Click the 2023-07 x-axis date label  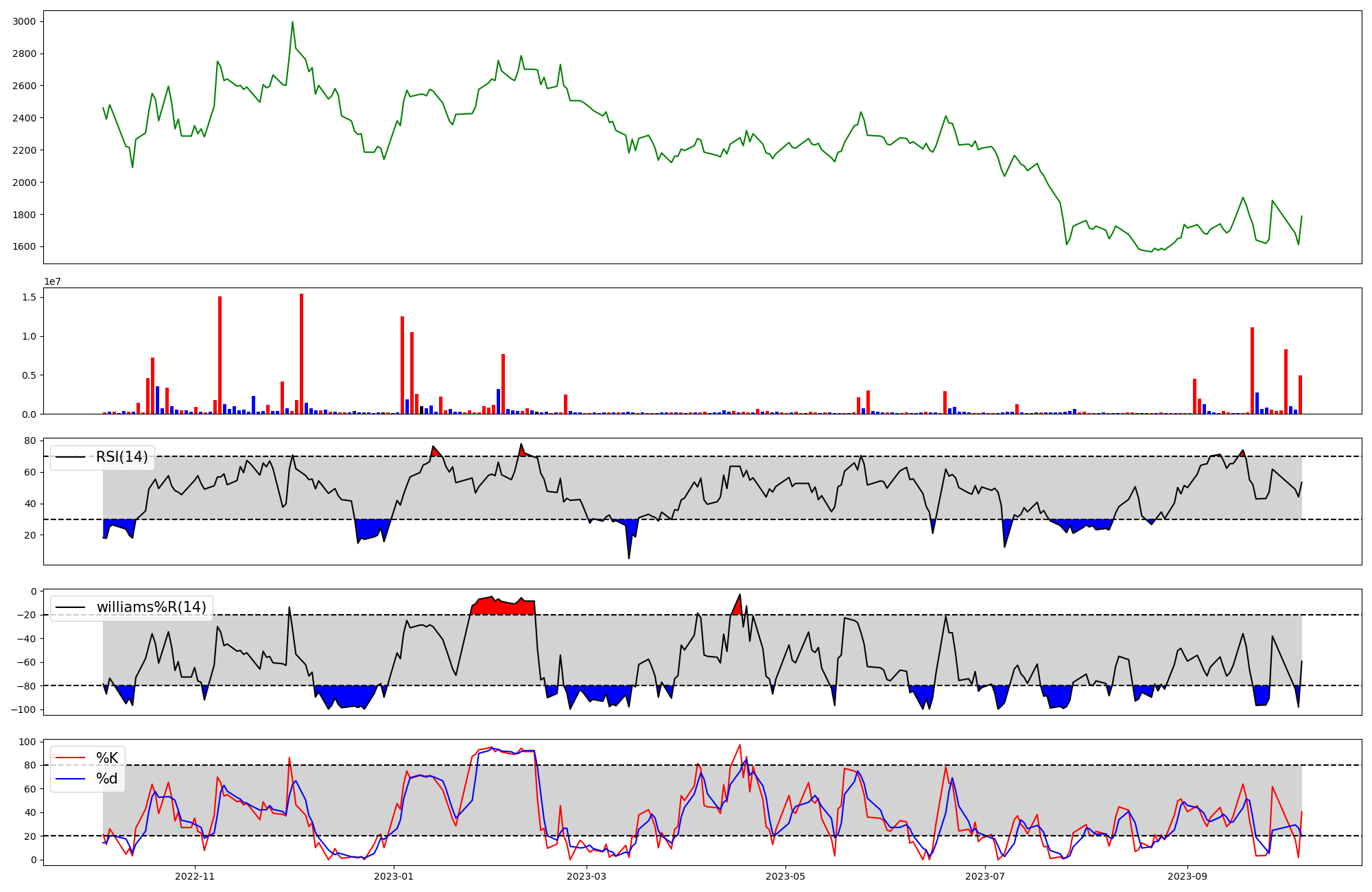[985, 876]
